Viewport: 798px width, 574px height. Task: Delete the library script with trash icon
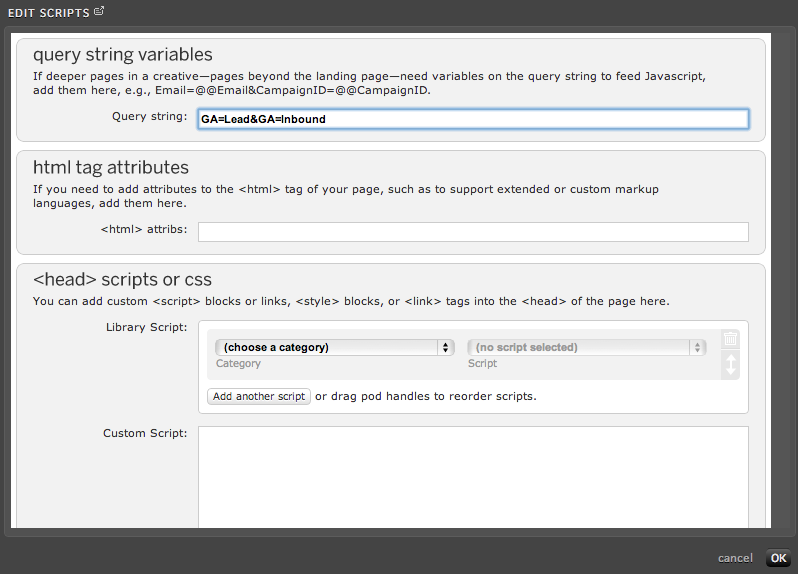(x=730, y=339)
